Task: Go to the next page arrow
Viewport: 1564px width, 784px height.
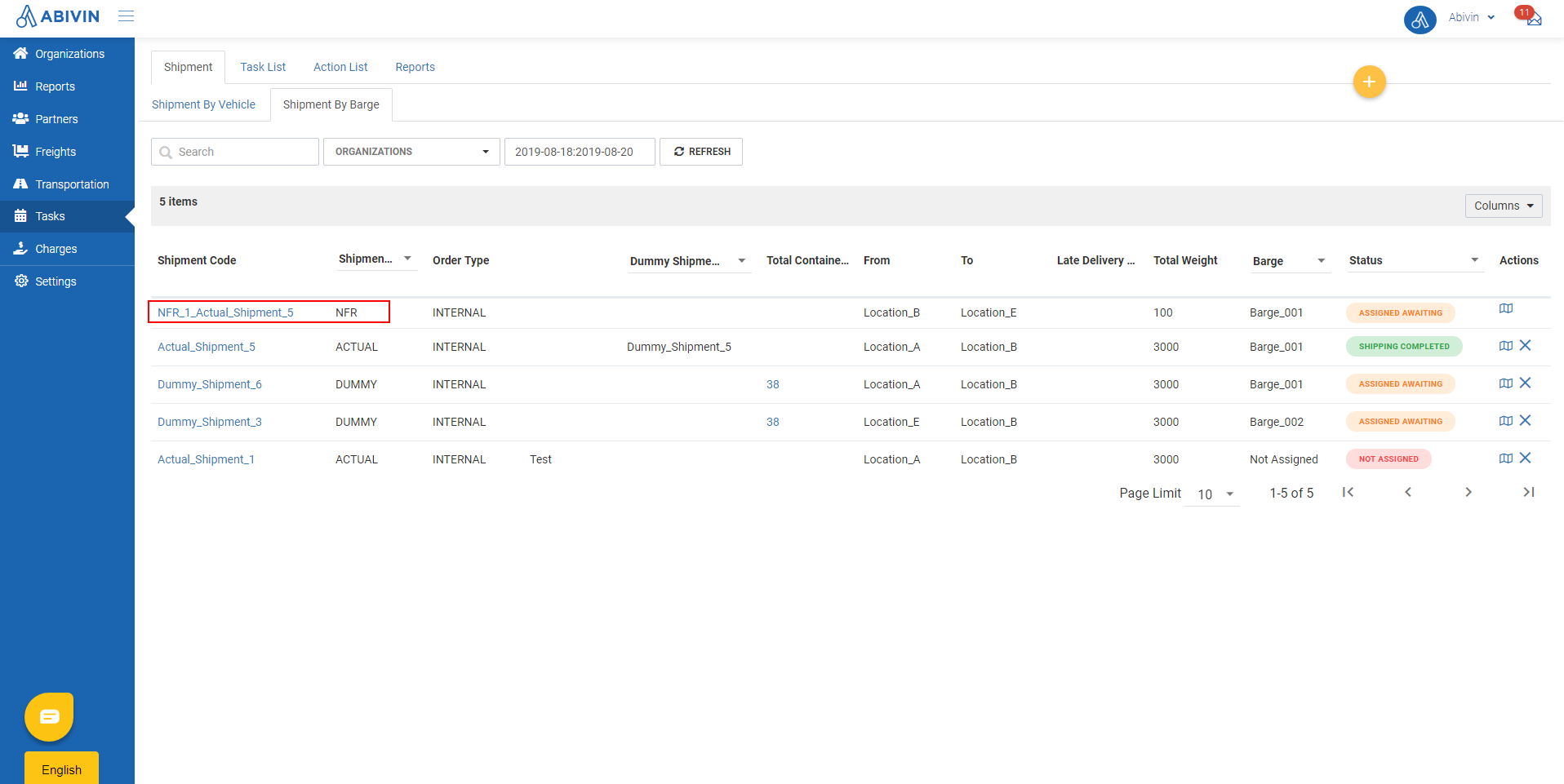Action: click(x=1468, y=492)
